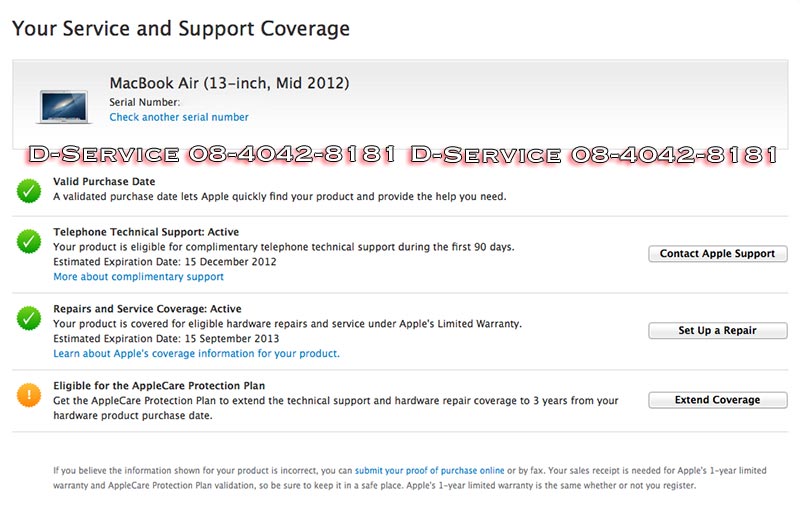The height and width of the screenshot is (510, 800).
Task: Click the green checkmark for Telephone Technical Support
Action: 28,241
